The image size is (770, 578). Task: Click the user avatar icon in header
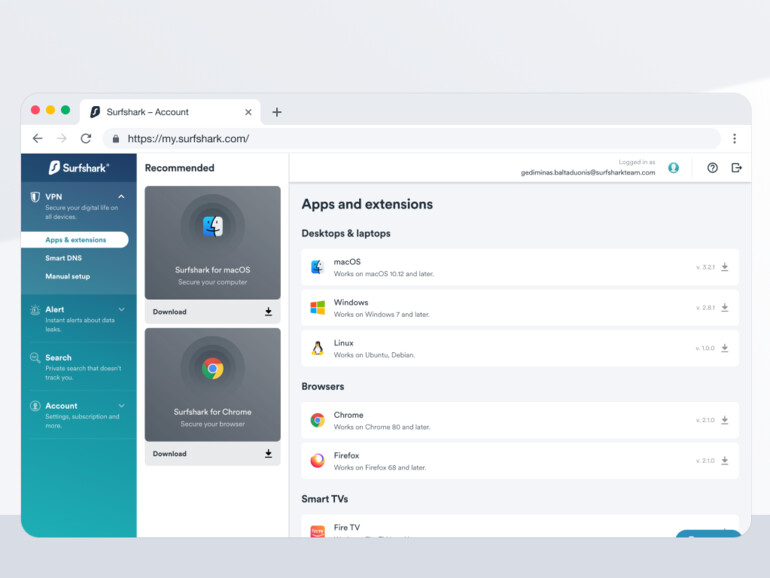click(x=673, y=168)
